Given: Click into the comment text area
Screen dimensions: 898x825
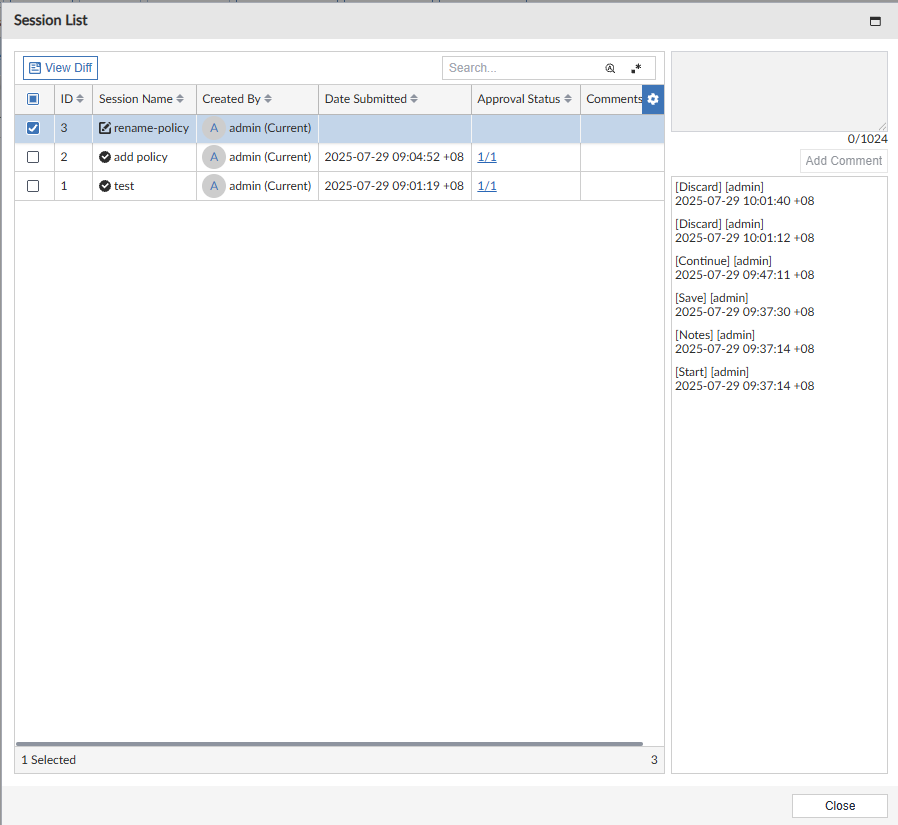Looking at the screenshot, I should (779, 92).
